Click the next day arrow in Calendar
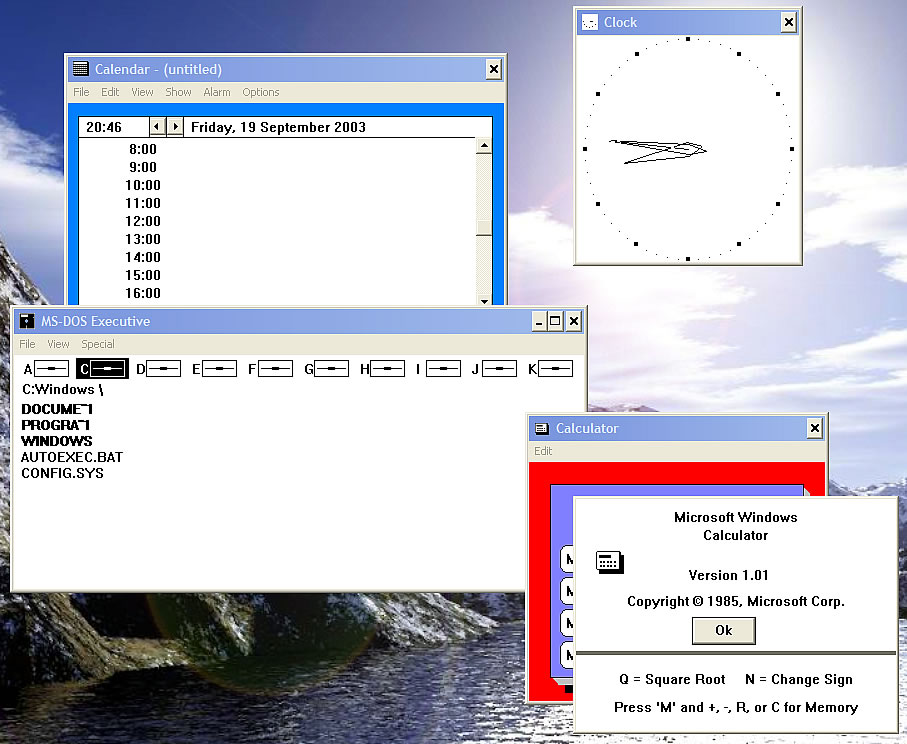This screenshot has height=744, width=907. coord(175,127)
